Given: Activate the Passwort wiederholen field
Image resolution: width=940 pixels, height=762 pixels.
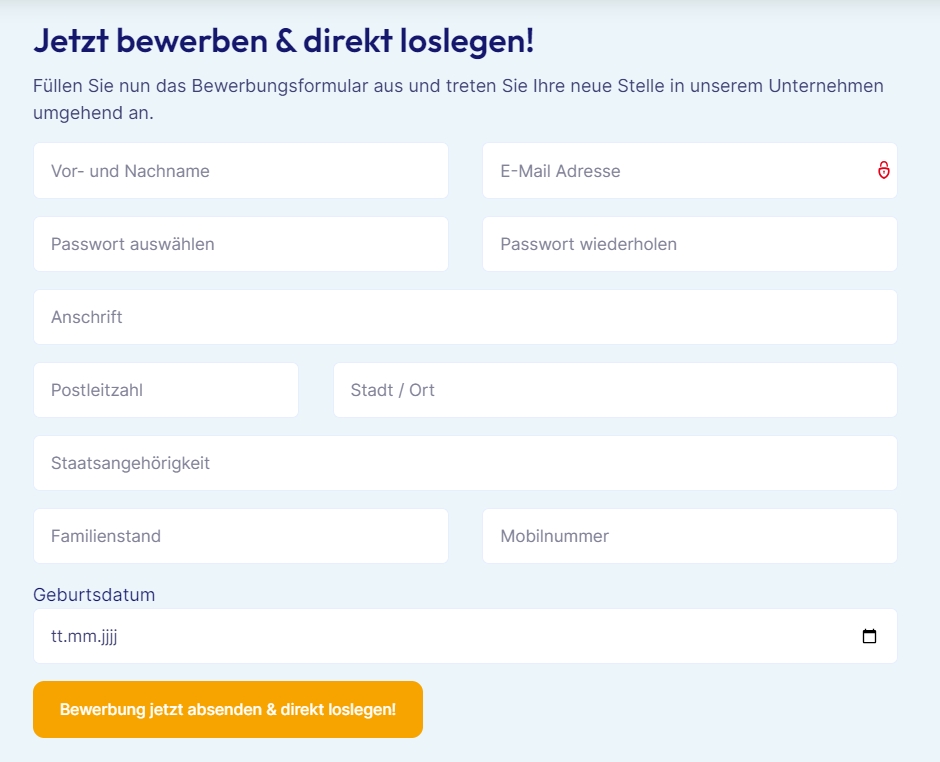Looking at the screenshot, I should click(689, 244).
